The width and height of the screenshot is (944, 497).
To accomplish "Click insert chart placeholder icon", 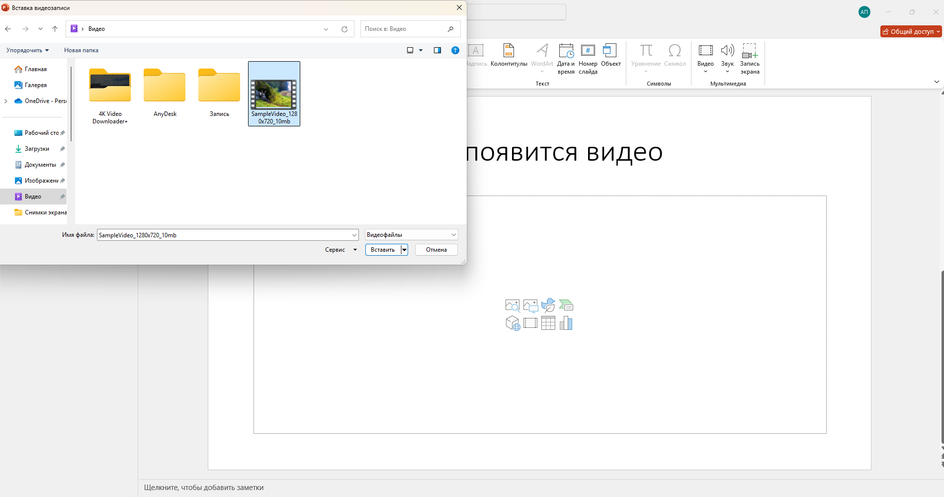I will coord(566,323).
